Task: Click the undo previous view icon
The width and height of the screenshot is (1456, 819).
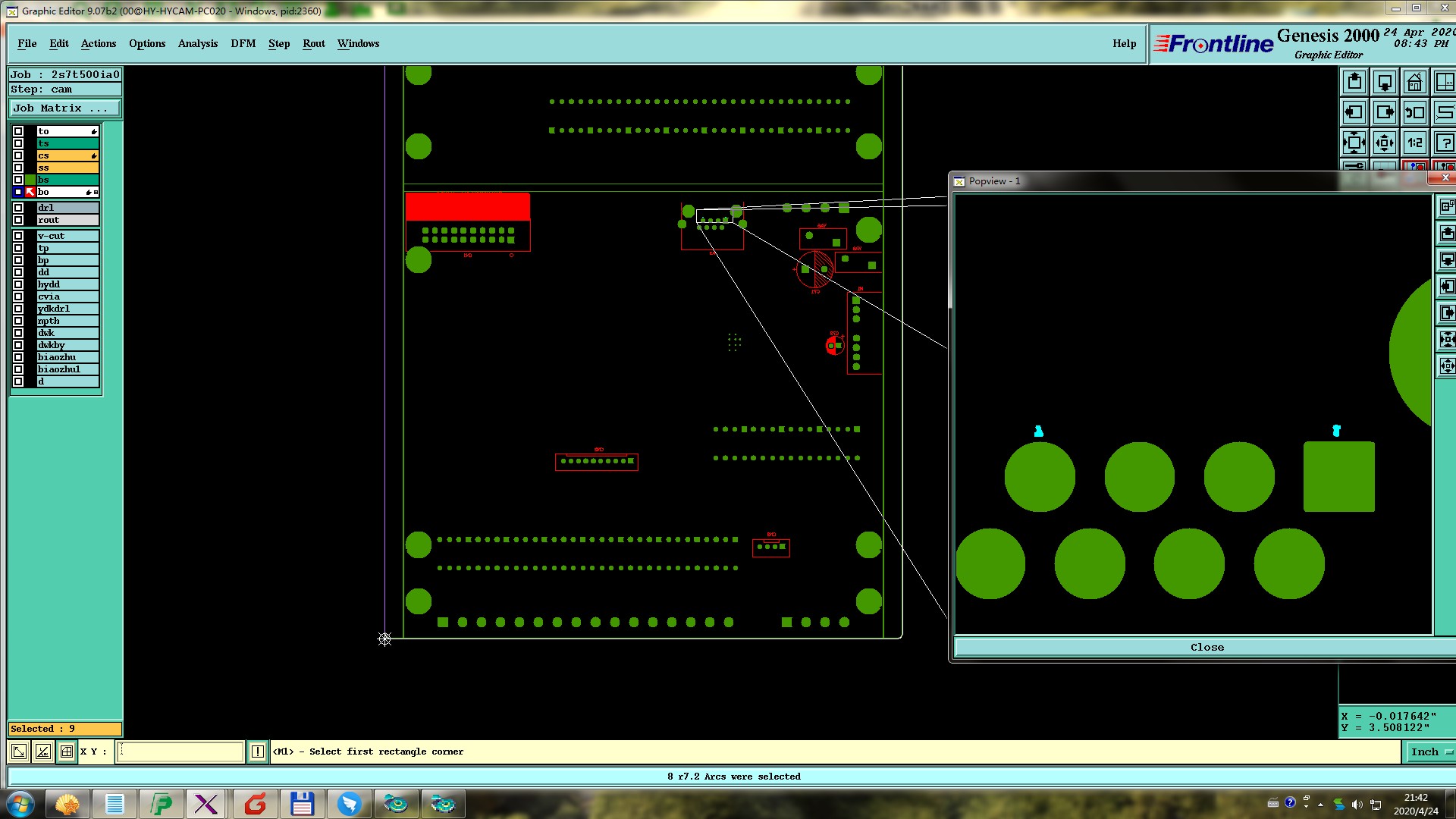Action: 1414,112
